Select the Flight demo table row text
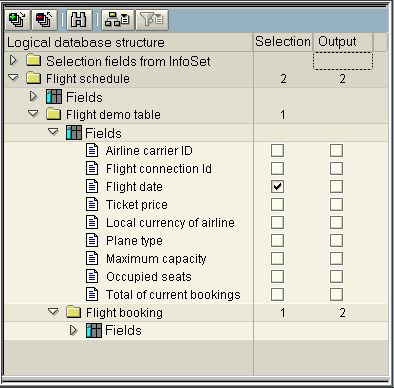 (113, 115)
